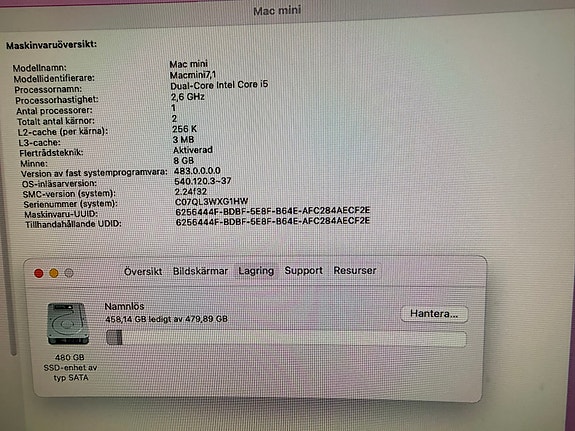Click the hard drive disk icon
Screen dimensions: 575x431
tap(68, 324)
